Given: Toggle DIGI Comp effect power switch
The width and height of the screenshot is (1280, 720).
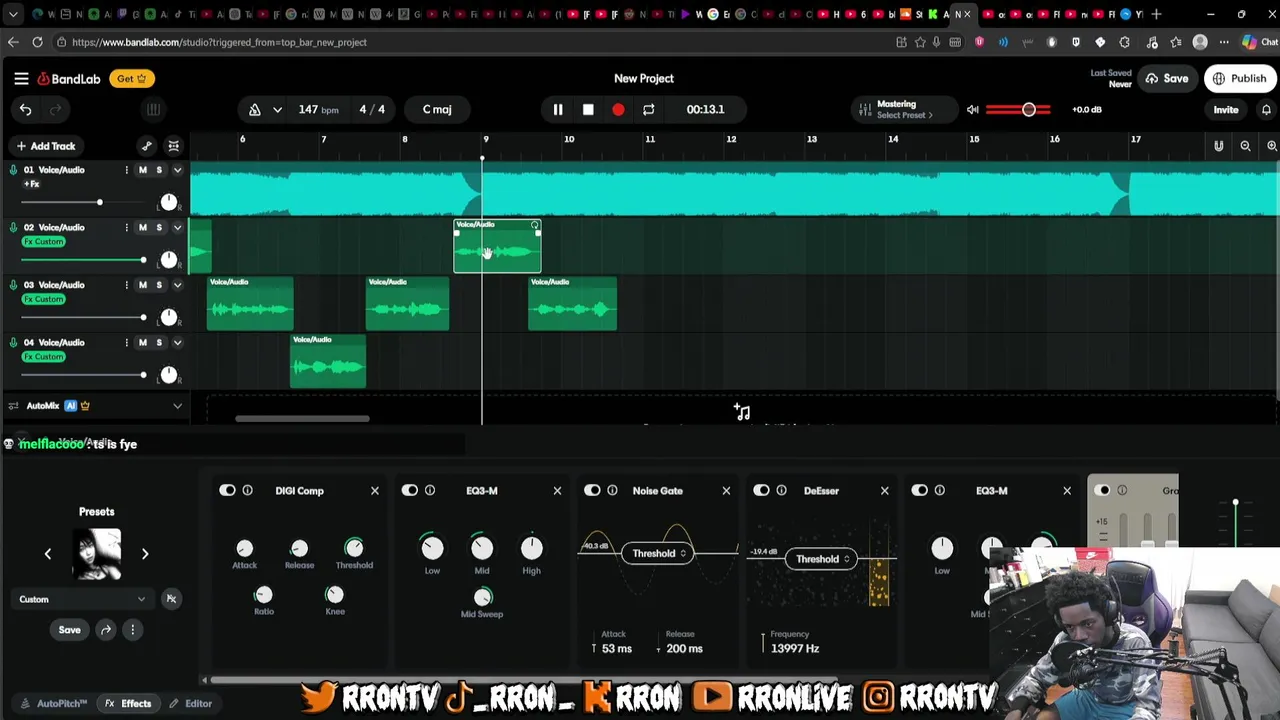Looking at the screenshot, I should (x=227, y=491).
